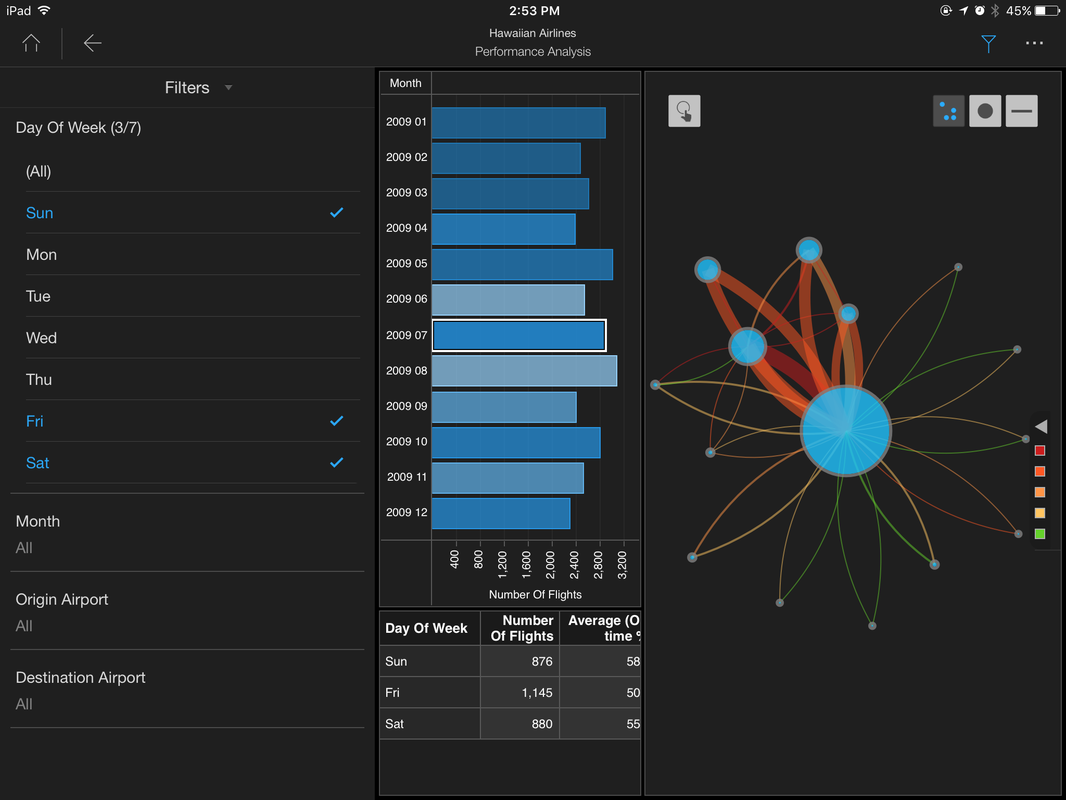Expand the Origin Airport filter
The height and width of the screenshot is (800, 1066).
188,612
